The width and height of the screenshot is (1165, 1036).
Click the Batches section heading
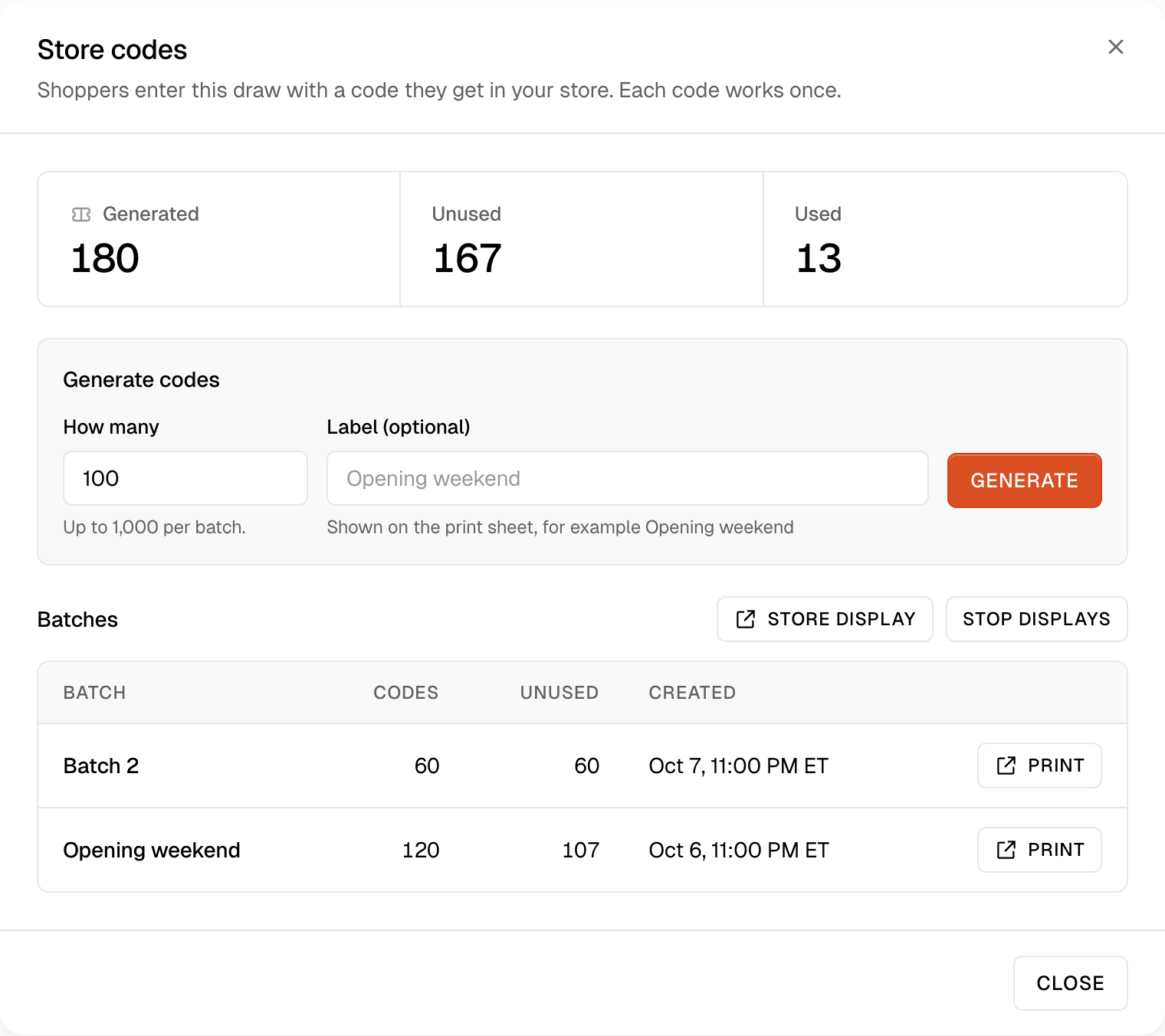(x=77, y=619)
